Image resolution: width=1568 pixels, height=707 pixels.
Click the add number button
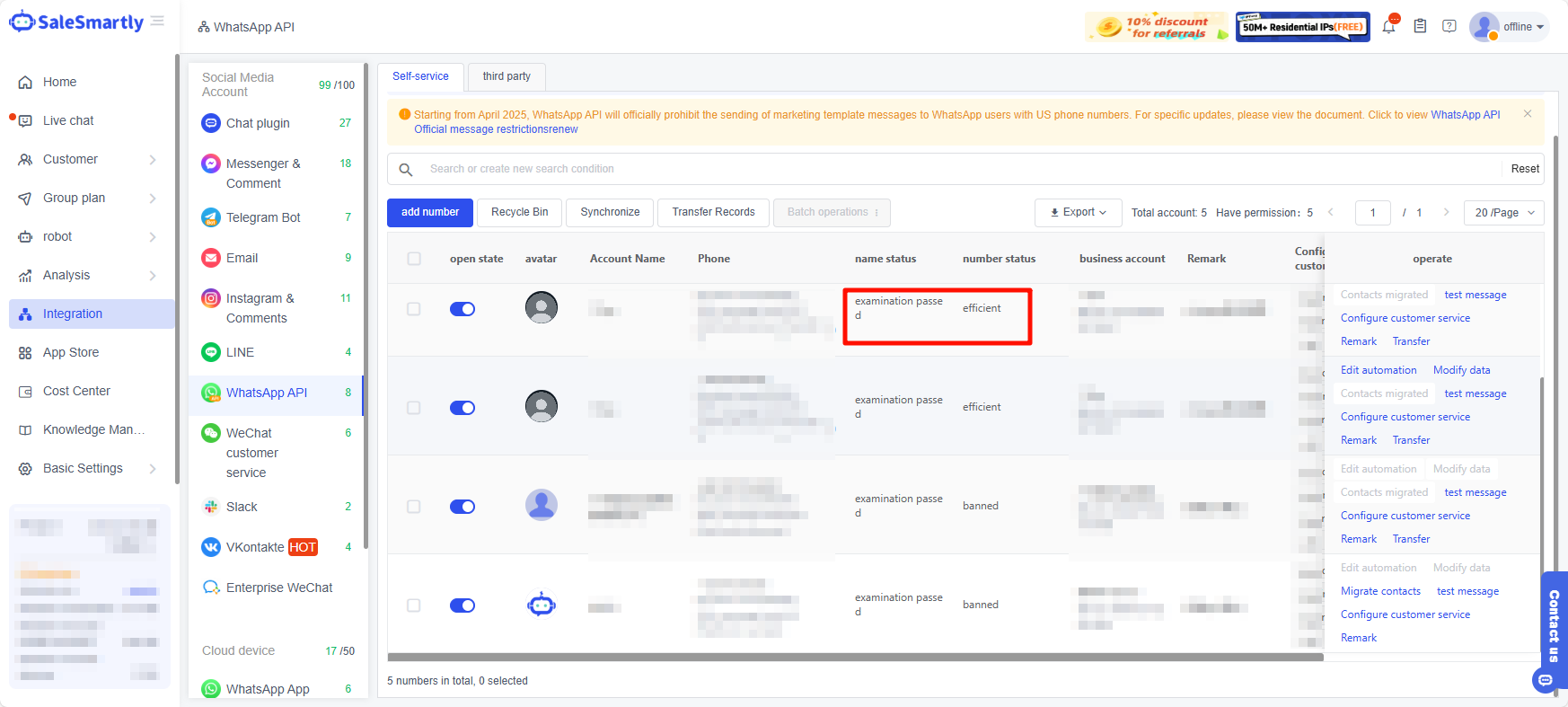point(430,213)
